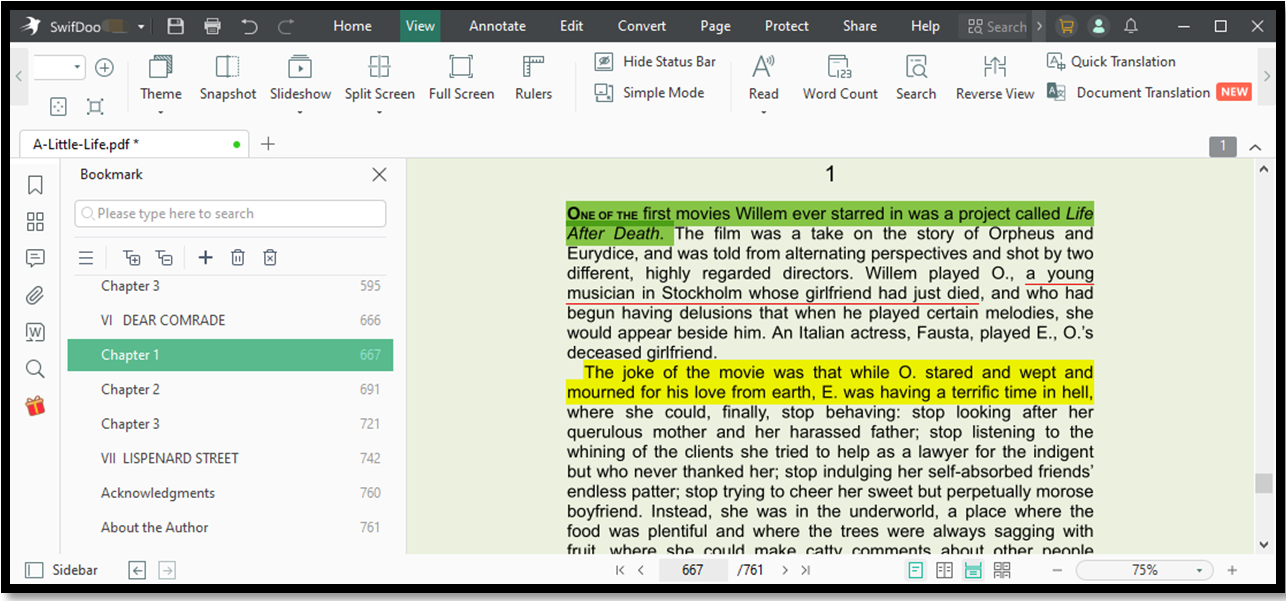Switch to the Home tab
This screenshot has height=601, width=1286.
click(x=352, y=26)
